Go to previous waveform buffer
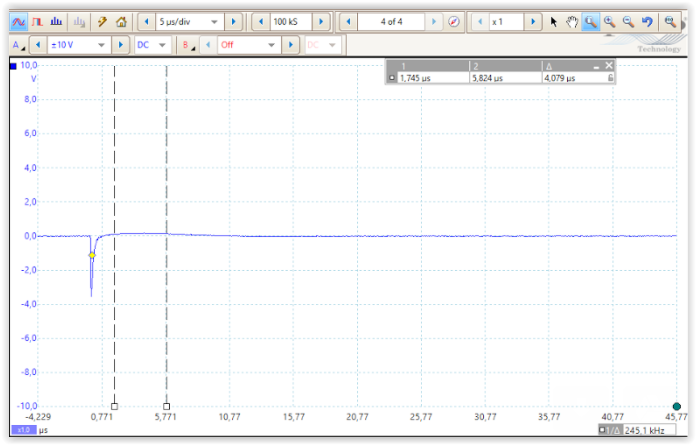The width and height of the screenshot is (696, 445). pos(349,21)
